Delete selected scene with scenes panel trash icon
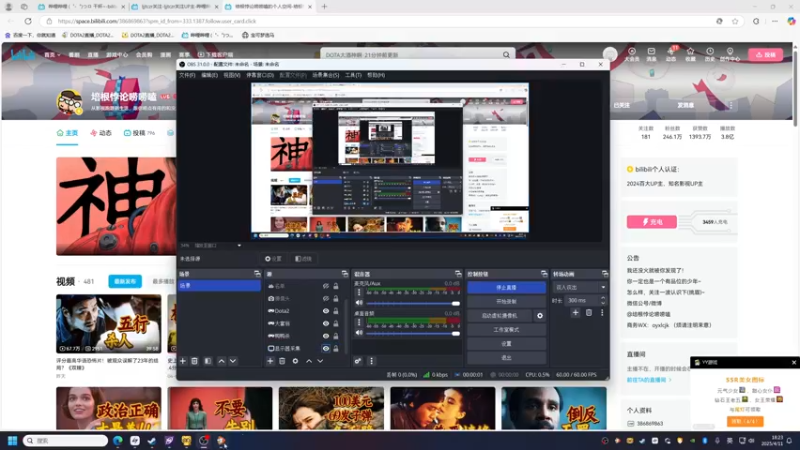This screenshot has height=450, width=800. click(x=194, y=361)
